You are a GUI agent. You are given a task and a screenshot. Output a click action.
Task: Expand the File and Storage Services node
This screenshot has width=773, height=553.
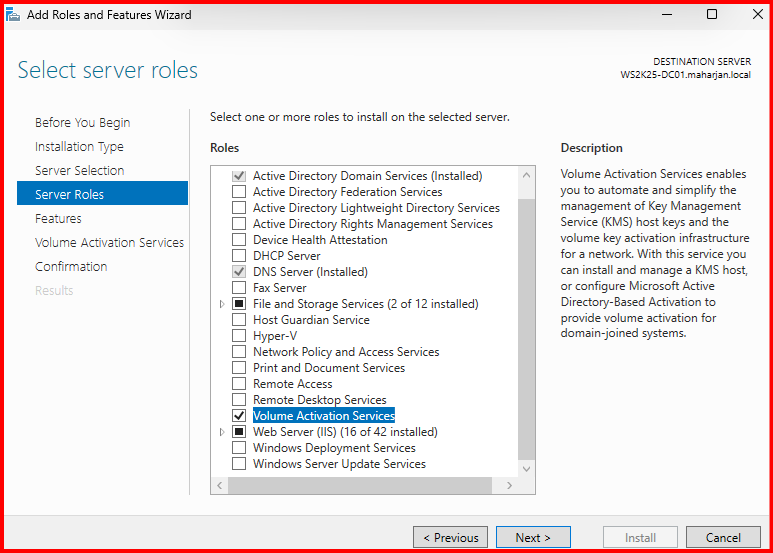(222, 304)
